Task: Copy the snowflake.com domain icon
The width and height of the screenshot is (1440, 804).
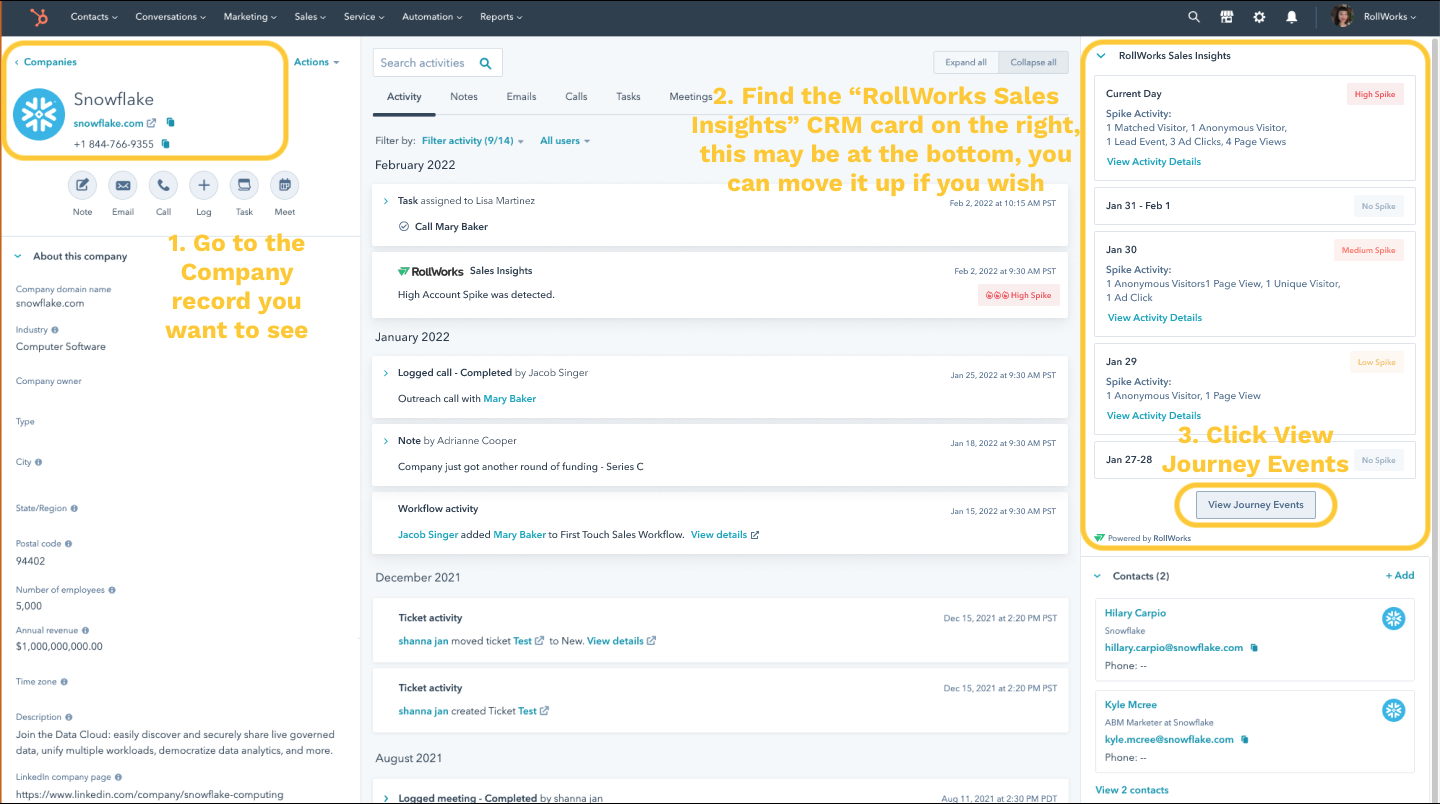Action: tap(171, 123)
